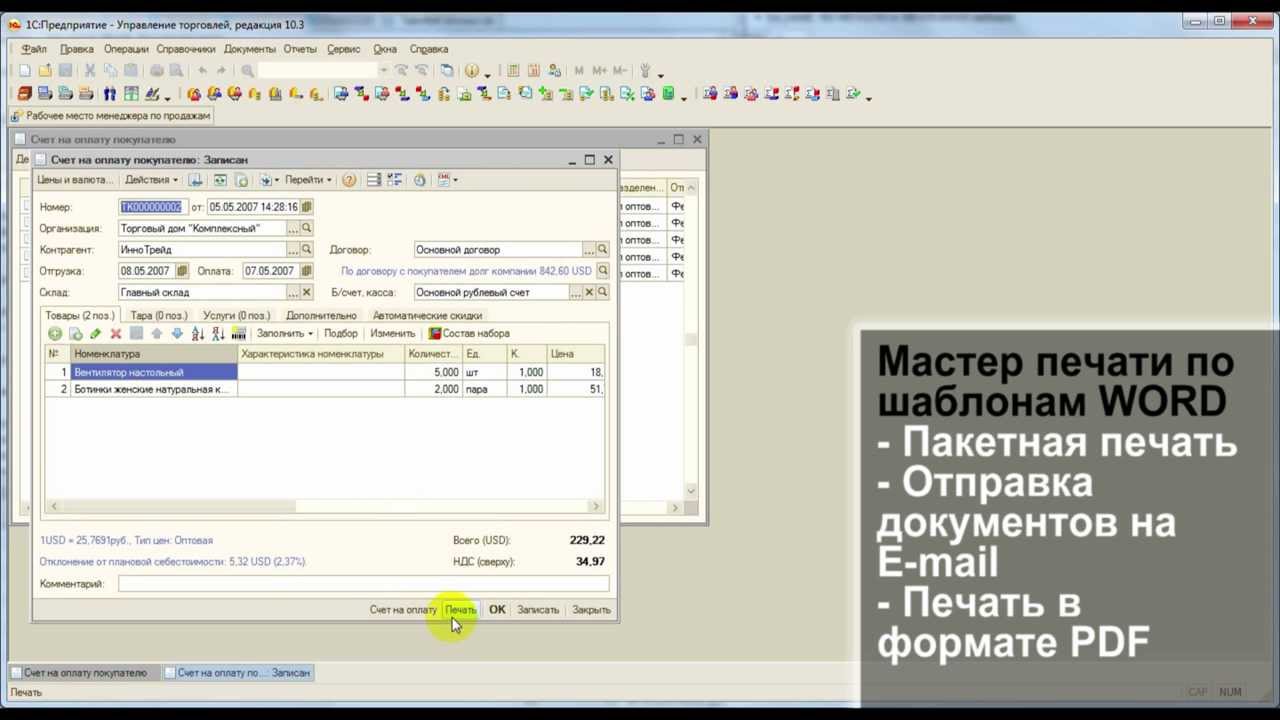The height and width of the screenshot is (720, 1280).
Task: Switch to Счет на оплату покупателю window tab
Action: click(85, 673)
